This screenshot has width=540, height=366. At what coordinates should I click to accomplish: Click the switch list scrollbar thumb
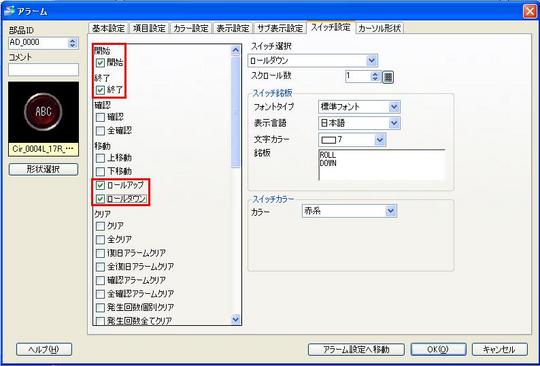(x=236, y=113)
